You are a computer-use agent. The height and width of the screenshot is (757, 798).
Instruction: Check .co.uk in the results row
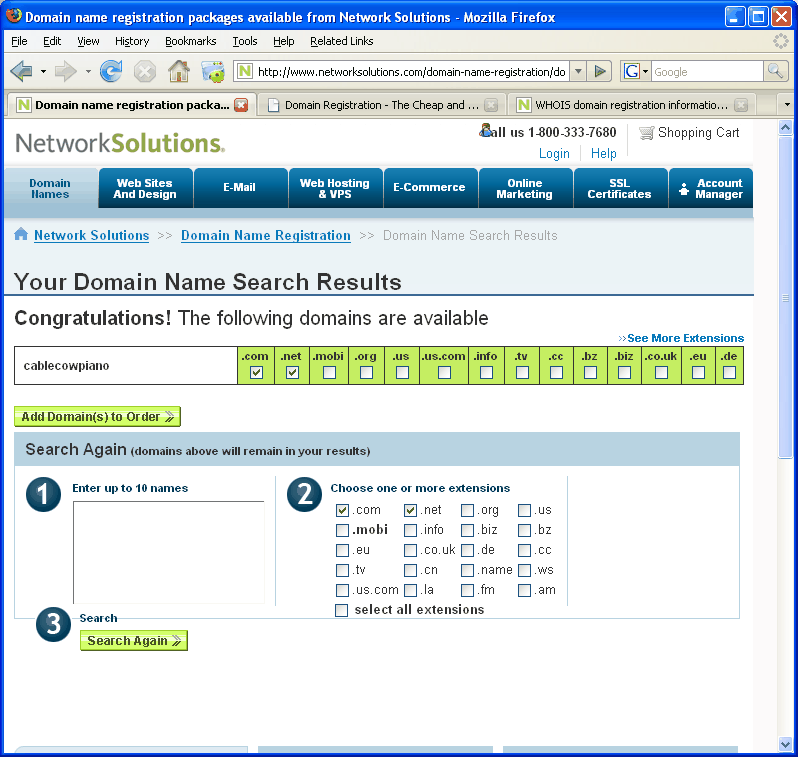662,373
